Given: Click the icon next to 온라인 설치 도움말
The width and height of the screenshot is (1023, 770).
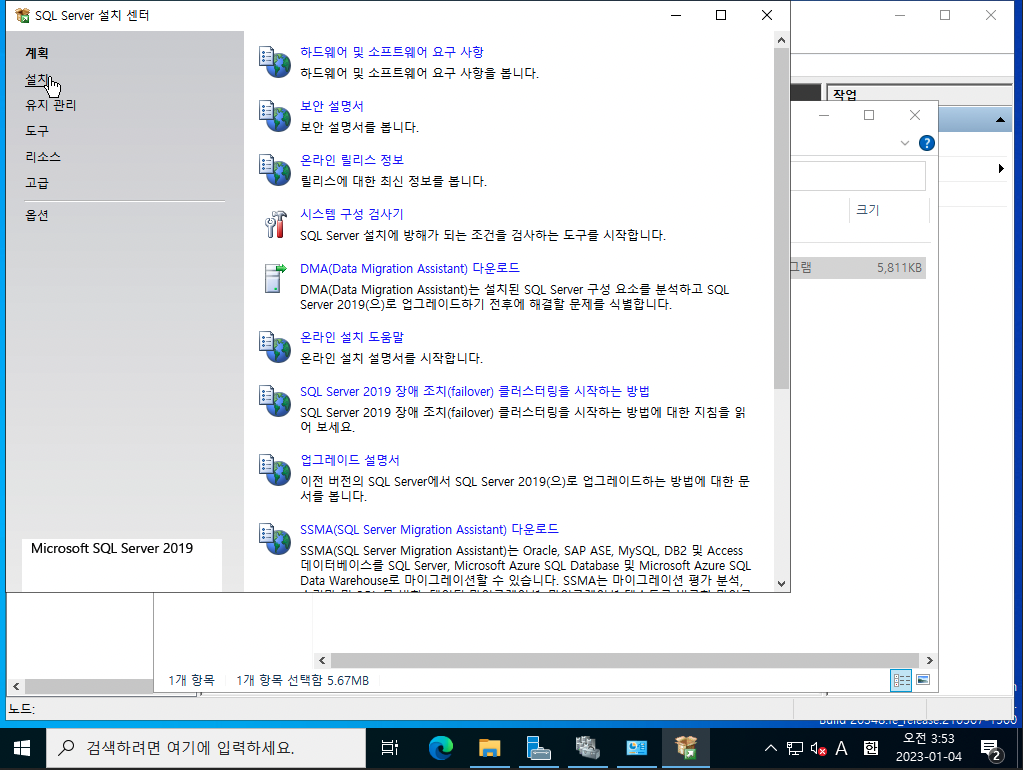Looking at the screenshot, I should [x=275, y=347].
